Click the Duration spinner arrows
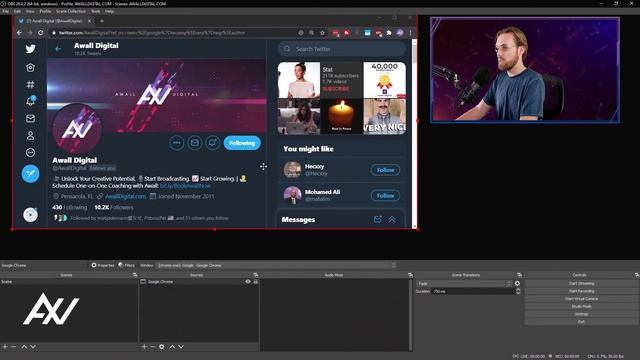 (518, 291)
